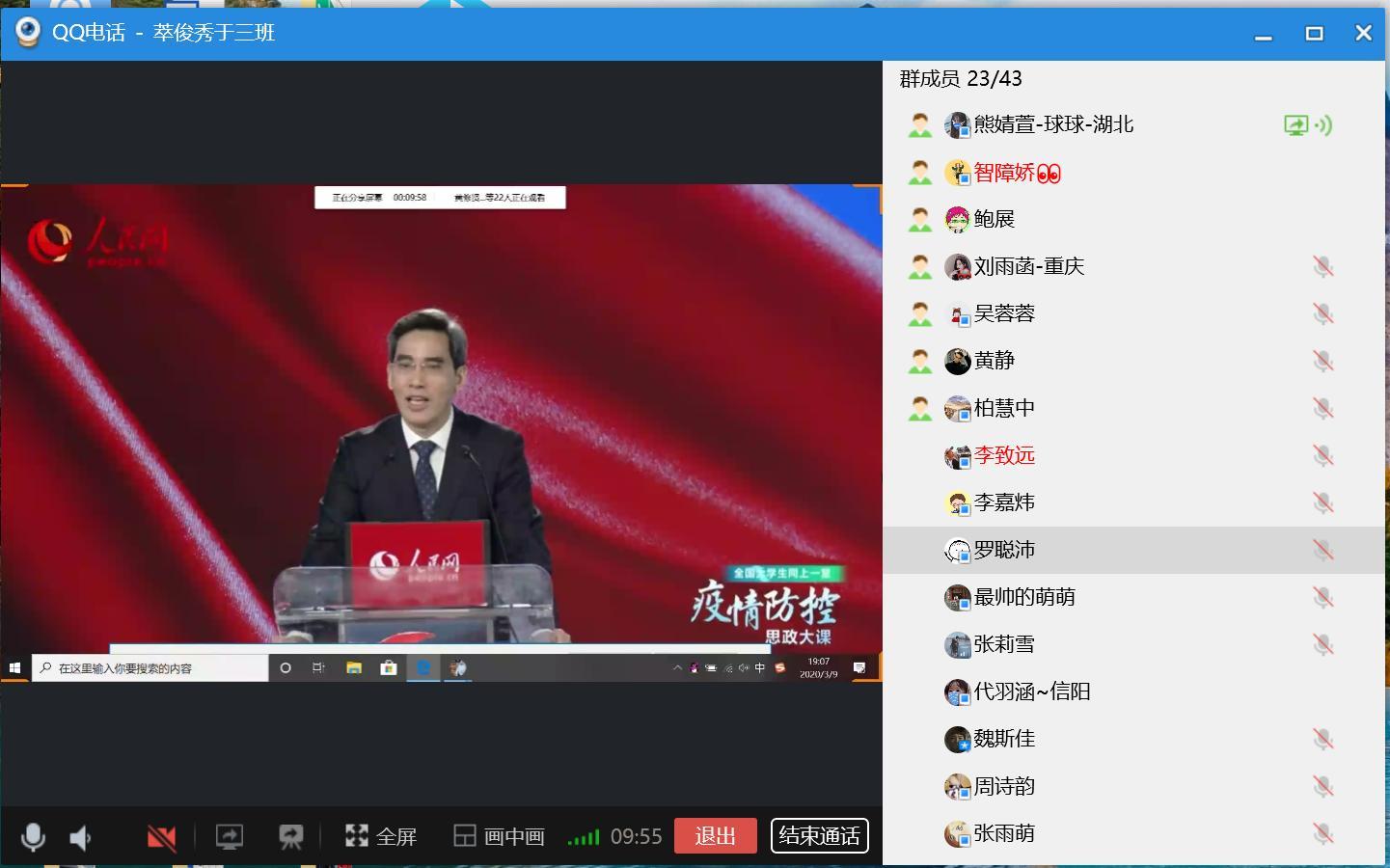Enter fullscreen with 全屏 button
1390x868 pixels.
tap(381, 836)
